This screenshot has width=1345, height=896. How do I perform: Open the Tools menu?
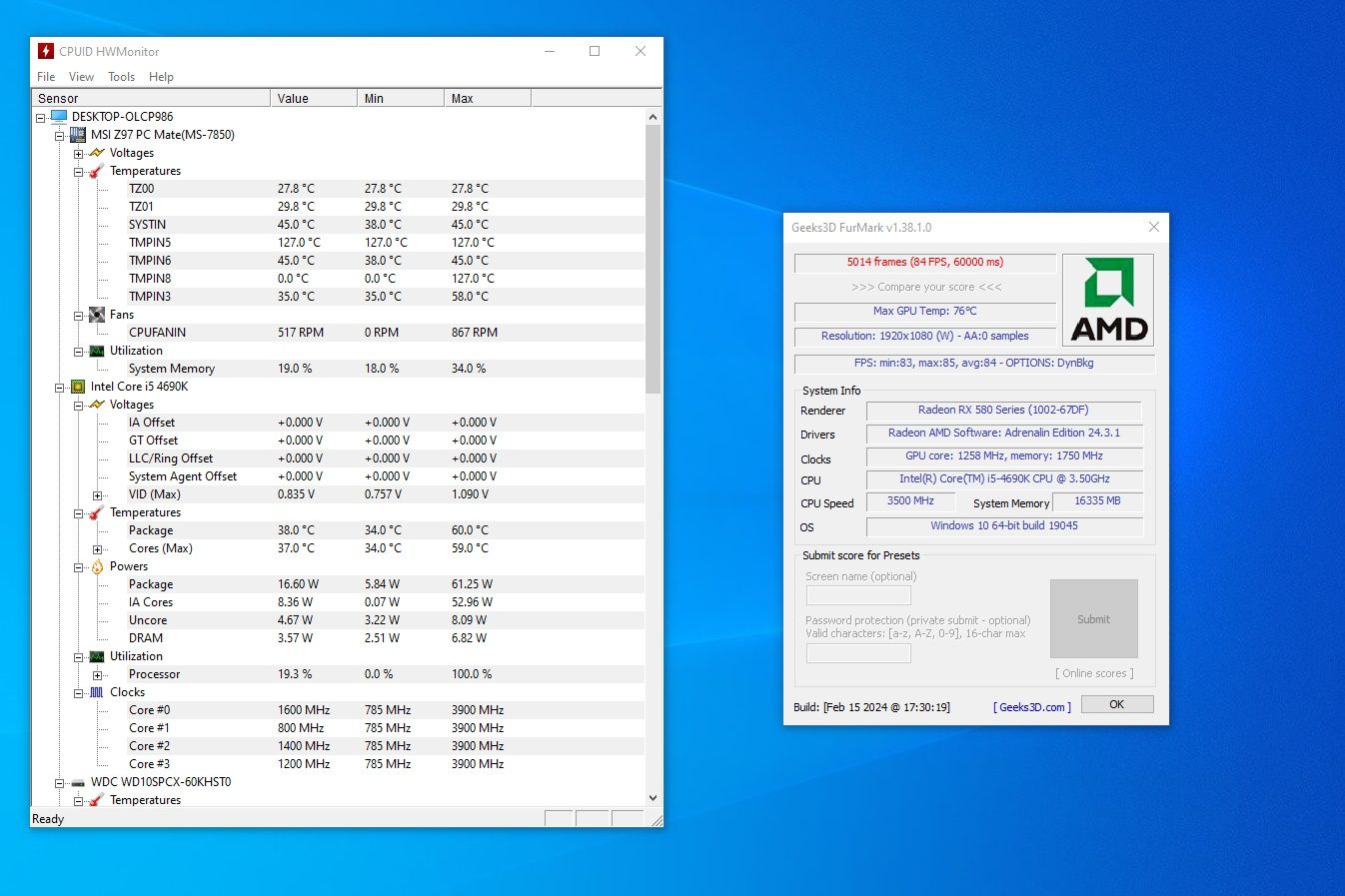click(121, 77)
